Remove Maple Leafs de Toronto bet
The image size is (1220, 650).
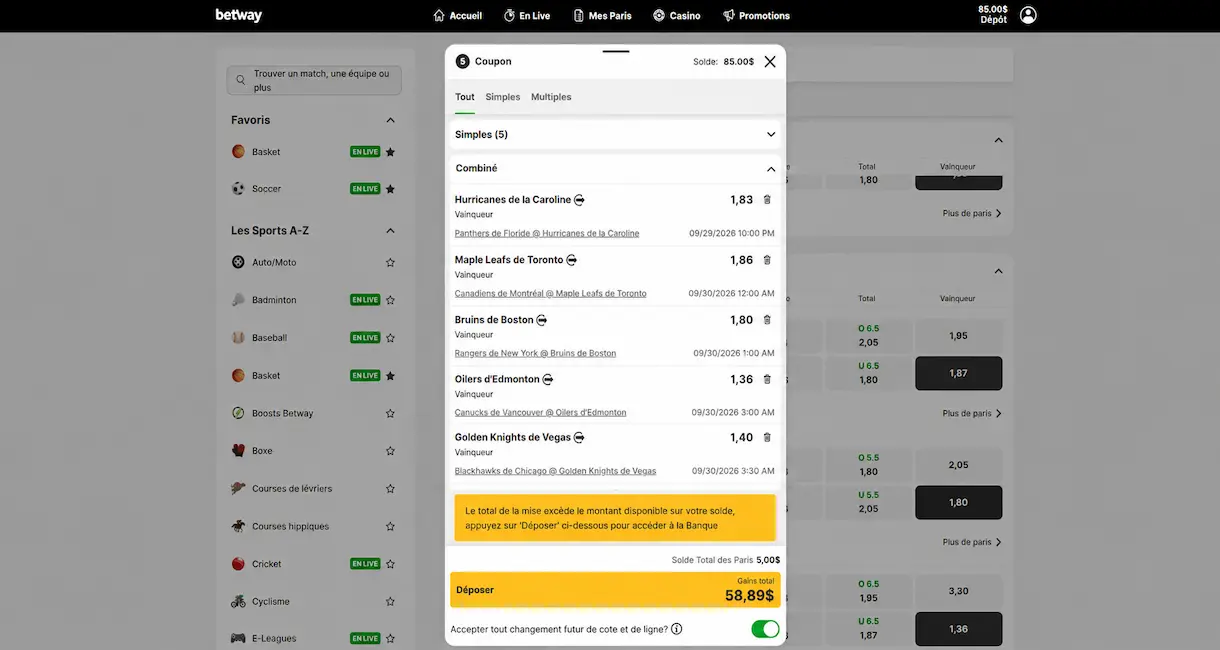[x=767, y=260]
